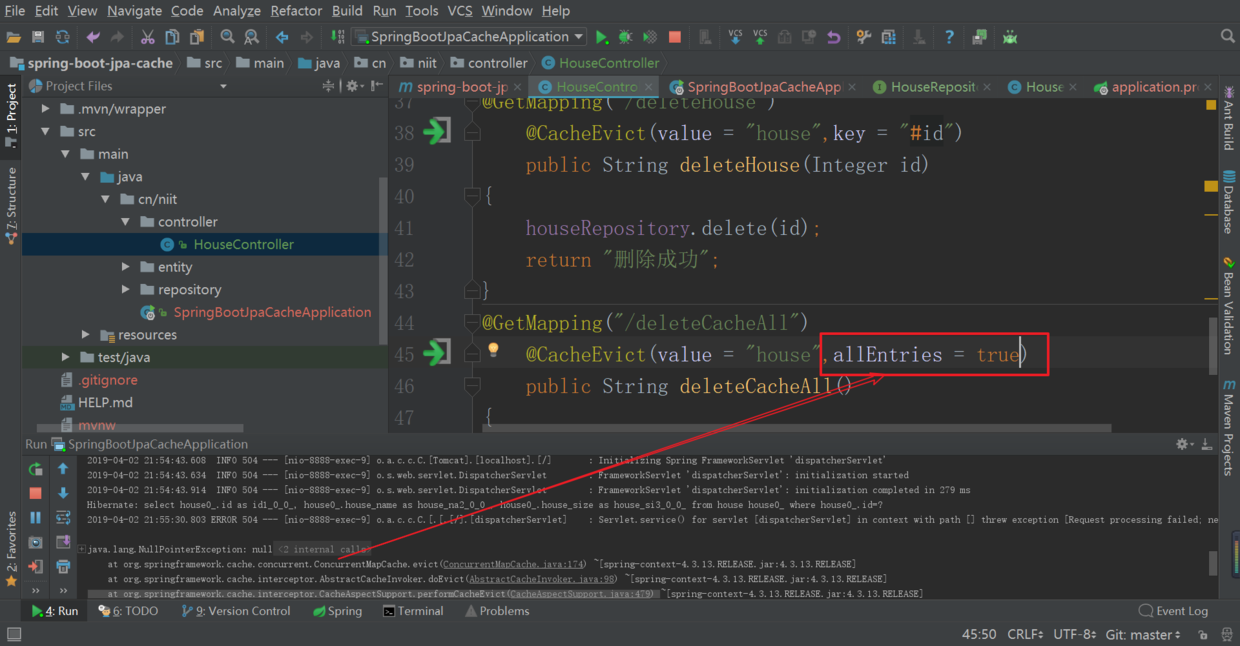Expand the test/java folder

[x=66, y=357]
